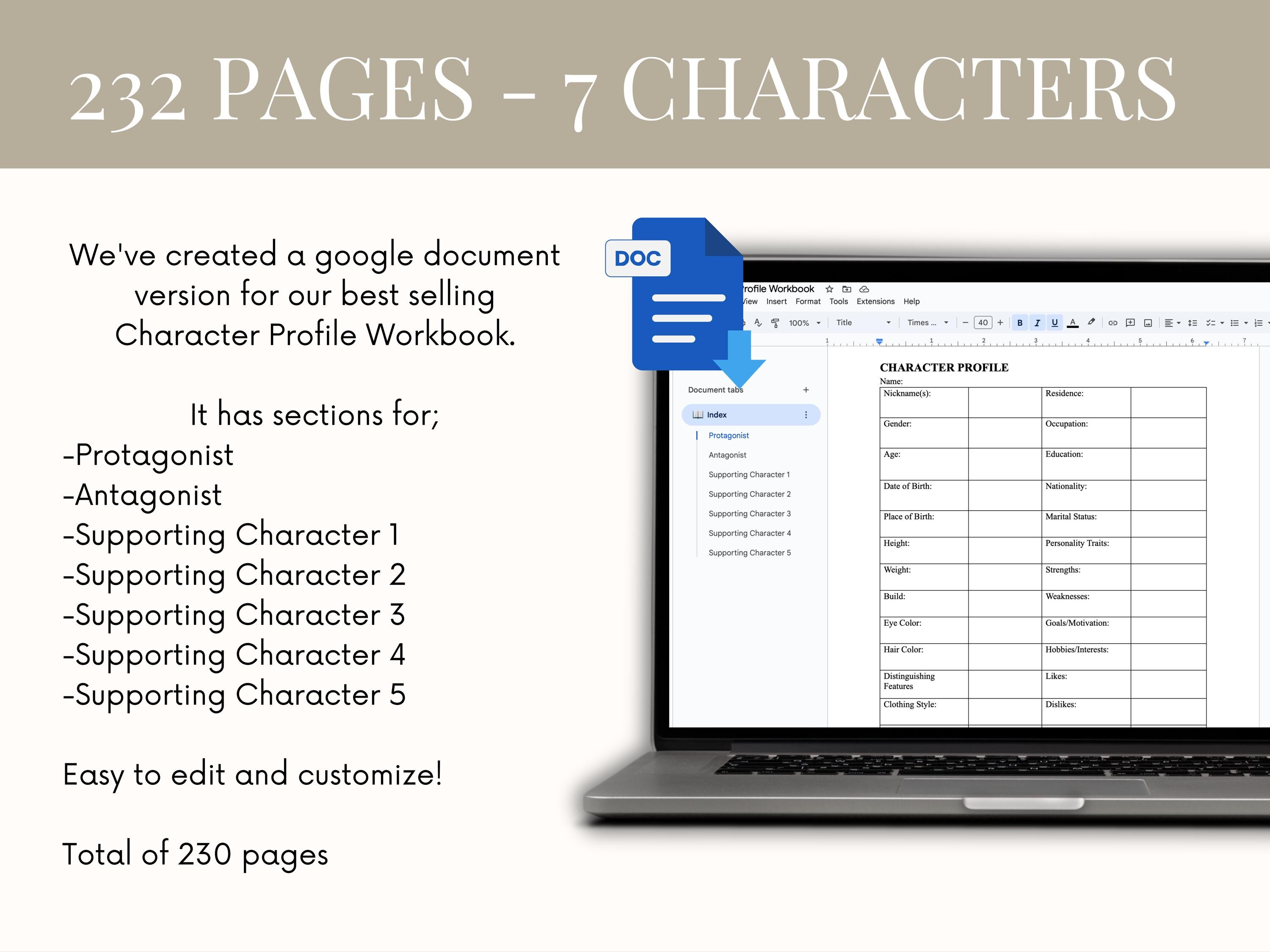Screen dimensions: 1270x952
Task: Insert a numbered list
Action: point(1258,322)
